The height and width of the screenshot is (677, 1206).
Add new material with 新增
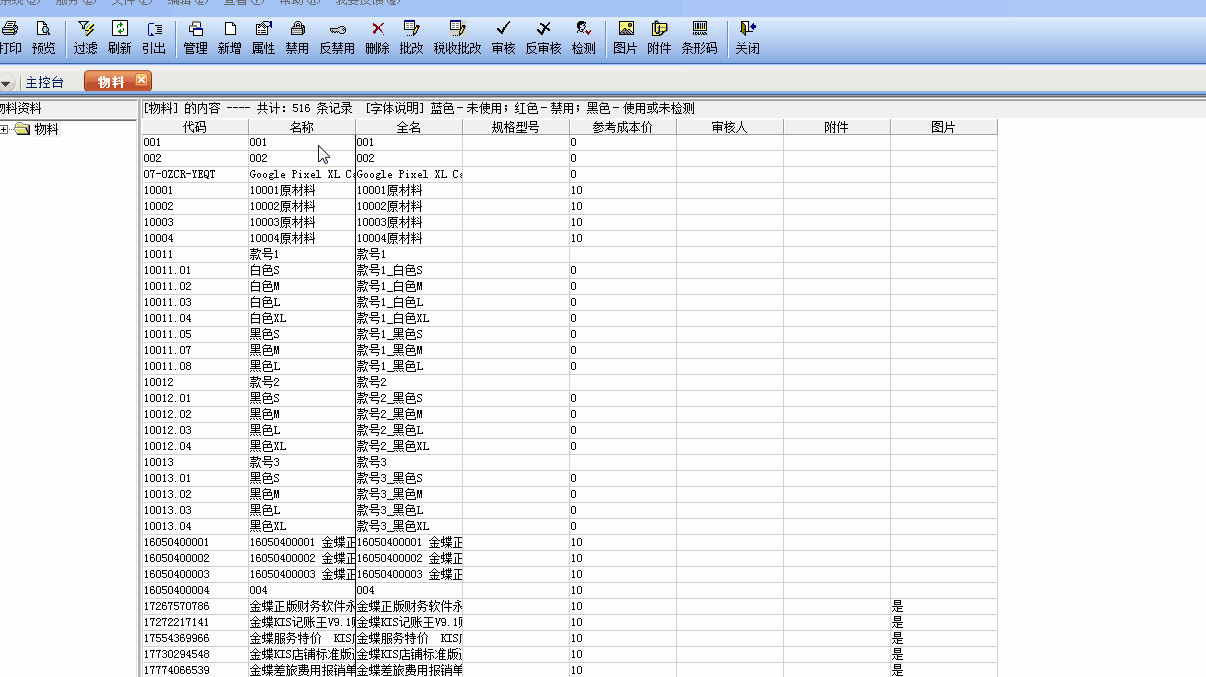(x=230, y=37)
